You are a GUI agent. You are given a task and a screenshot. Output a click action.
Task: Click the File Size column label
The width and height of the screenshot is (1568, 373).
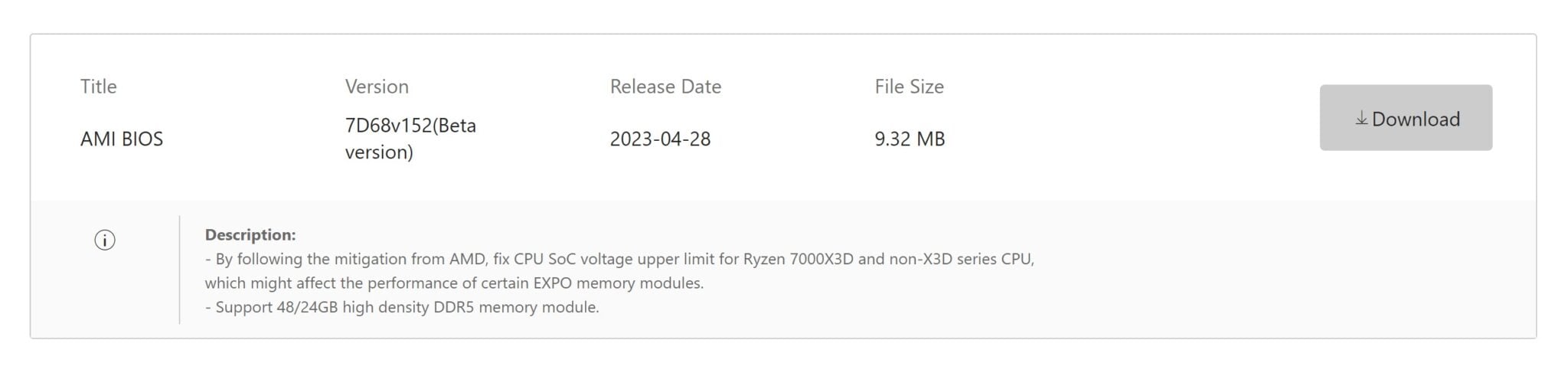[x=909, y=87]
